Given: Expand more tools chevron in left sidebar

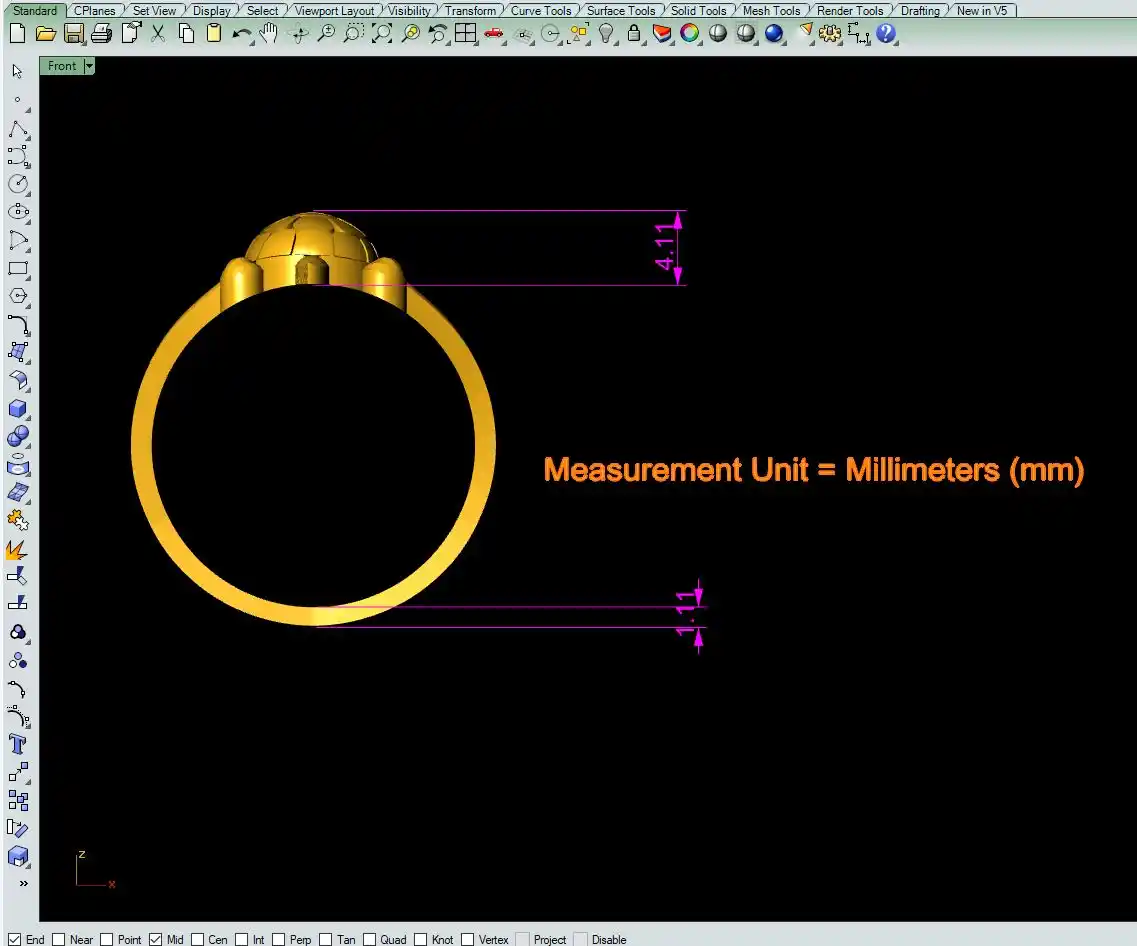Looking at the screenshot, I should [22, 883].
